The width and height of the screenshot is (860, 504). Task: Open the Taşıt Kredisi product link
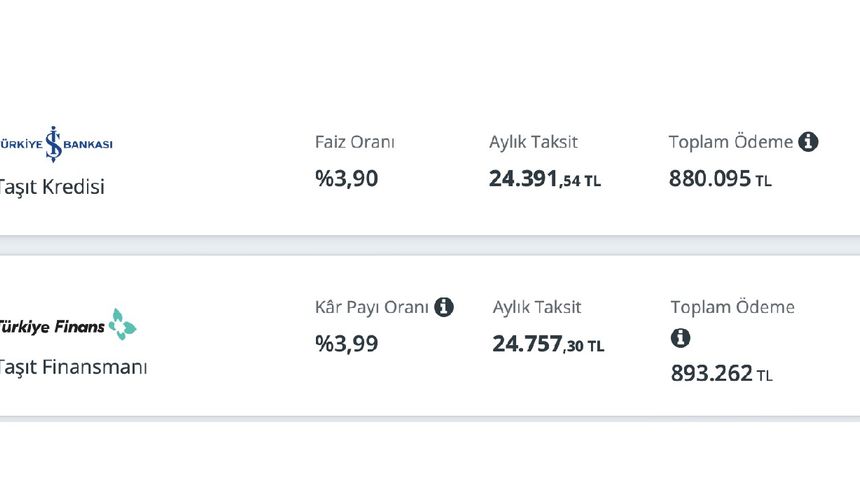pyautogui.click(x=52, y=187)
